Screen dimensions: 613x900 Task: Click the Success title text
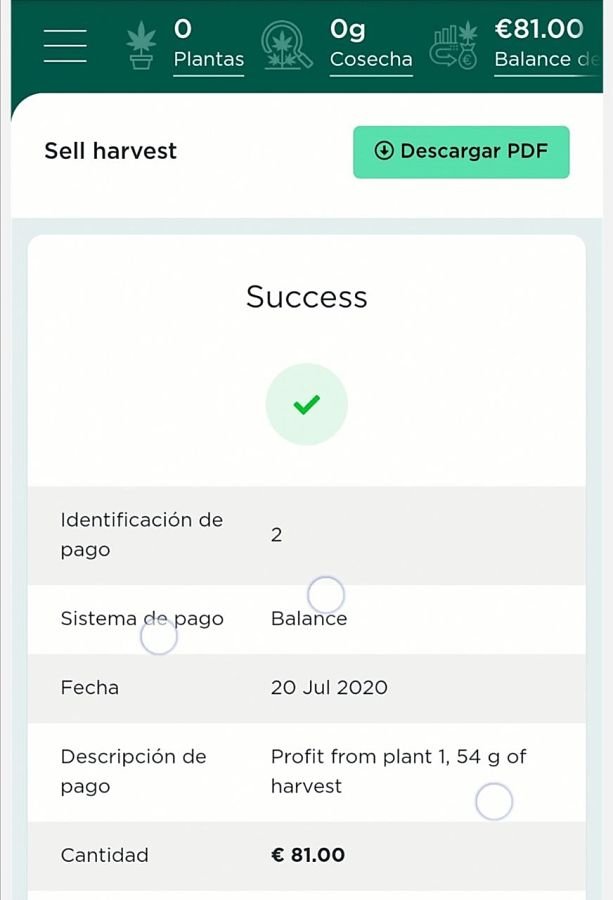click(x=306, y=297)
